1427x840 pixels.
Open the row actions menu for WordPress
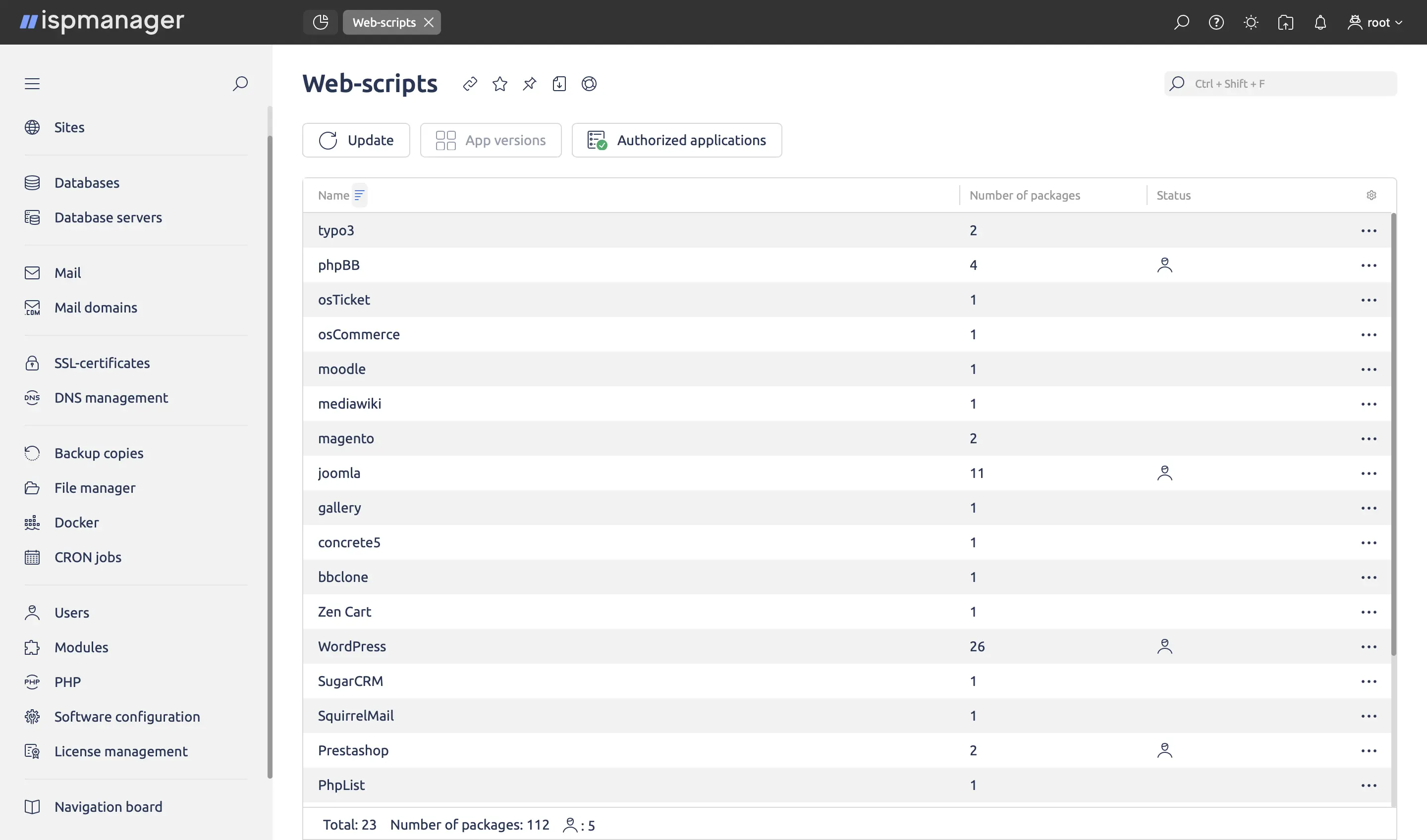[1369, 646]
